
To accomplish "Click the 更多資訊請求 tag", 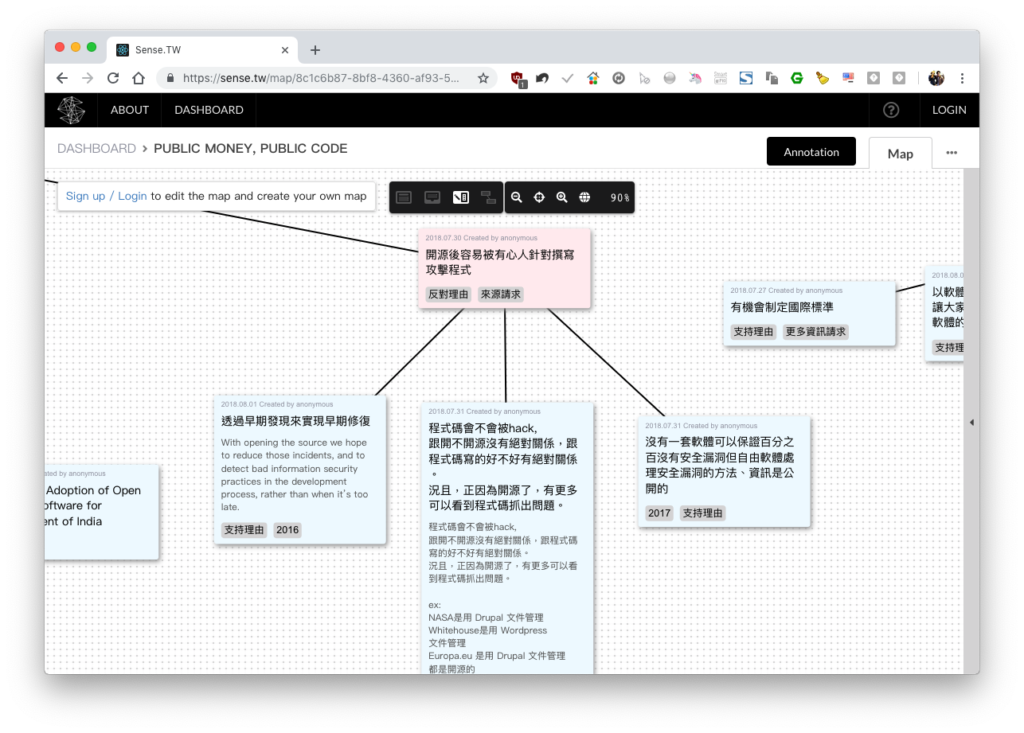I will [x=816, y=331].
